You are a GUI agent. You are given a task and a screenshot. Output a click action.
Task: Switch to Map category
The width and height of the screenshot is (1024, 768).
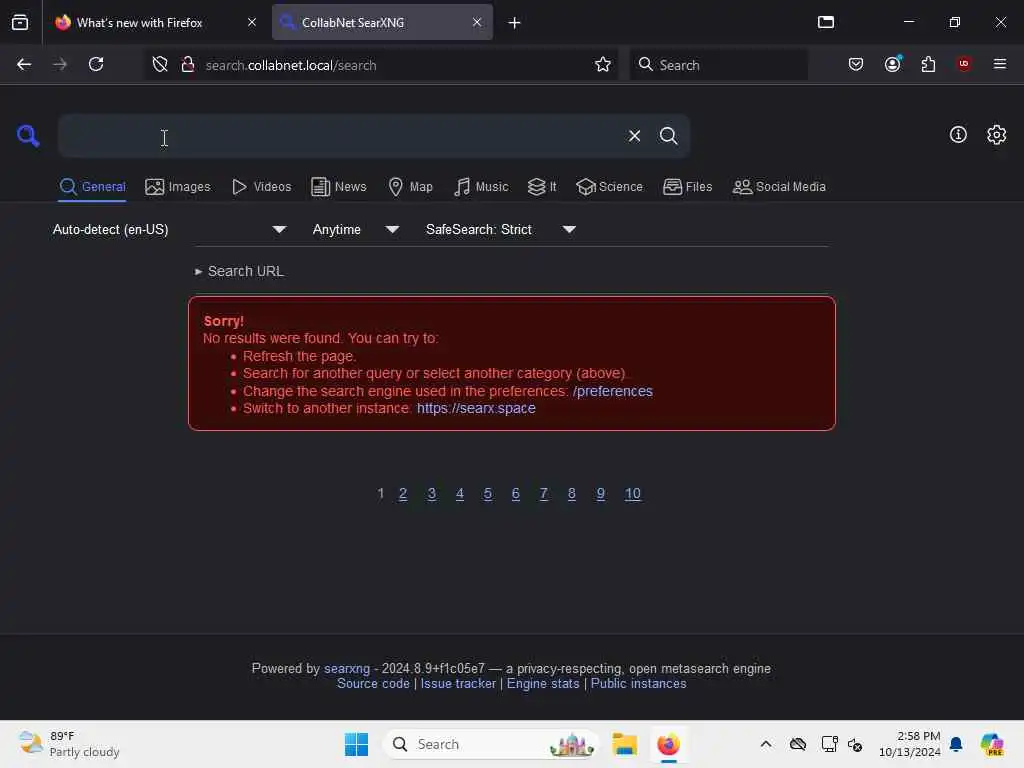pos(410,187)
